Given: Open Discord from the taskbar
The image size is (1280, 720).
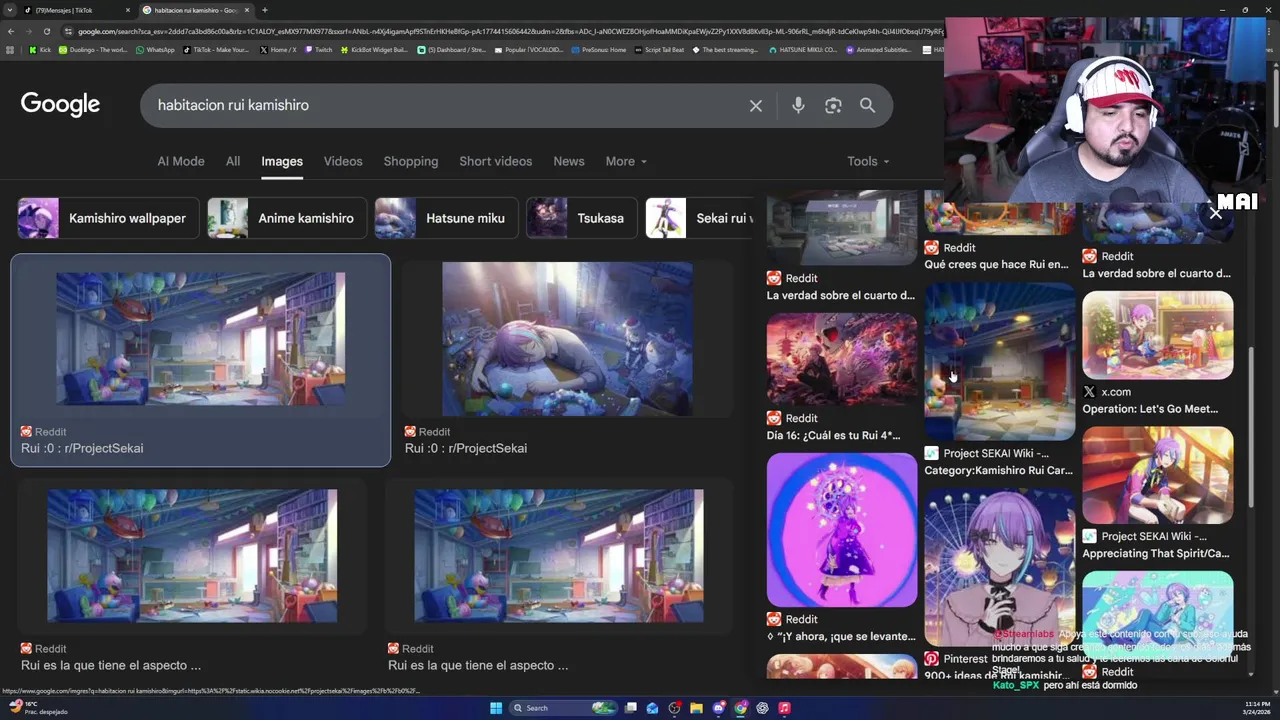Looking at the screenshot, I should (x=719, y=708).
